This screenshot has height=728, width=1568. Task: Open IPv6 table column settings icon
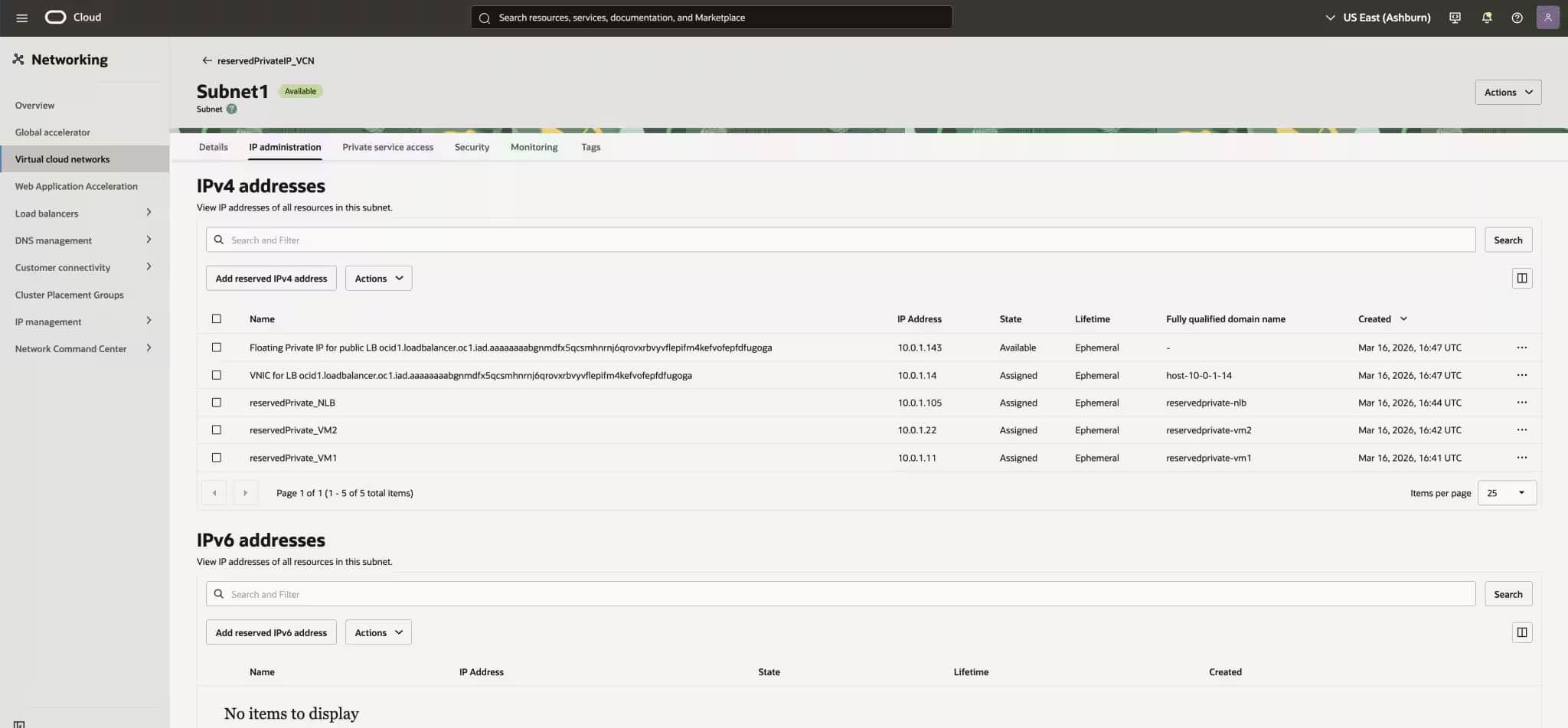[1522, 632]
